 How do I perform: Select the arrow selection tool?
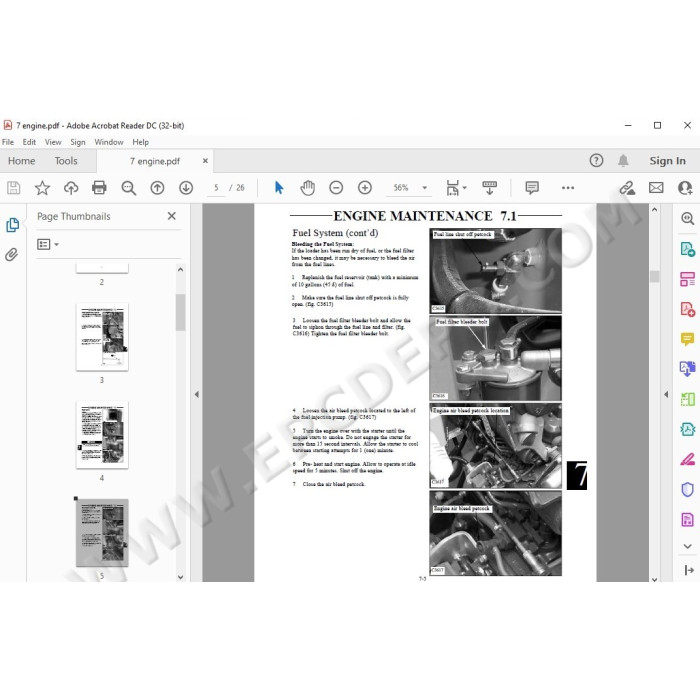(x=279, y=188)
